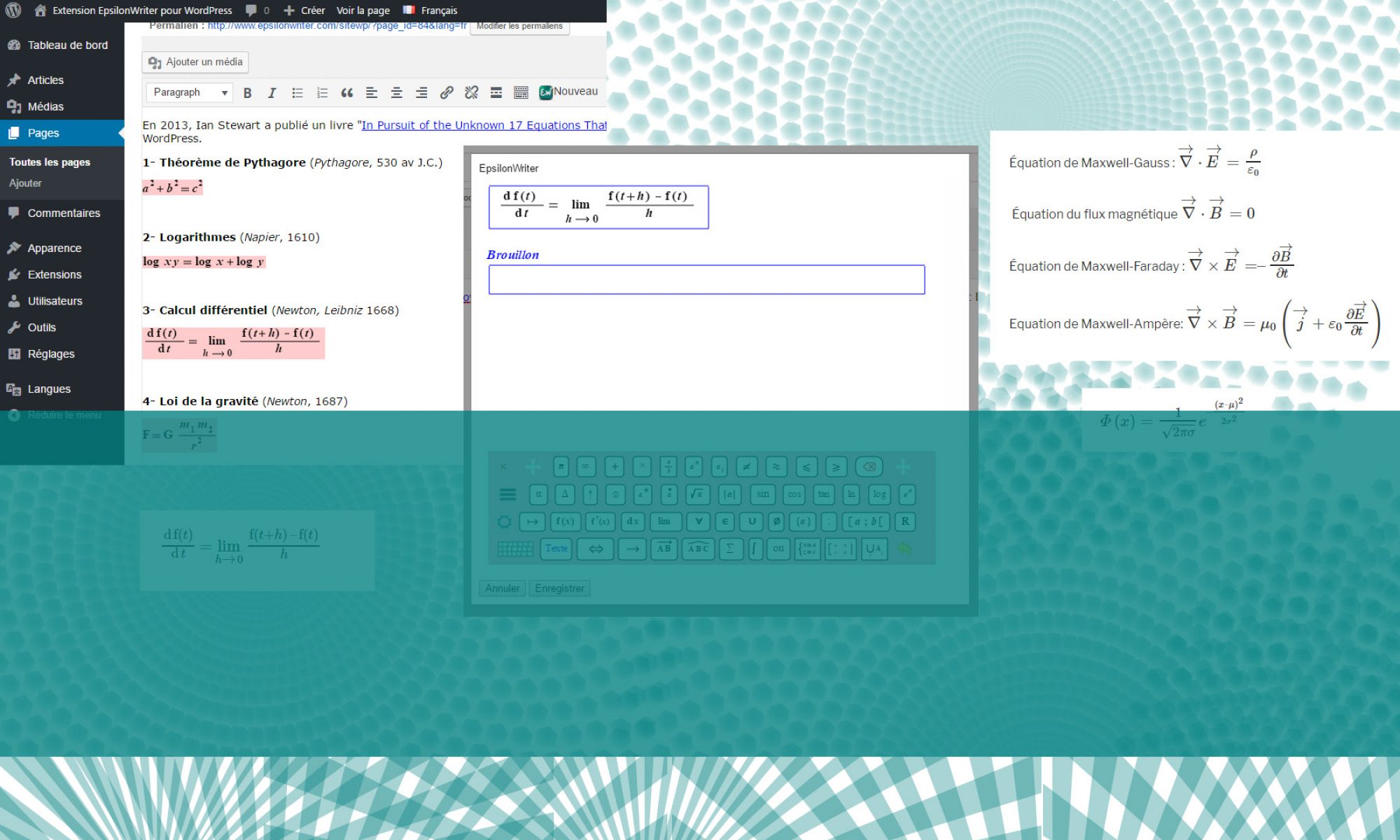Open the Paragraph format dropdown
This screenshot has width=1400, height=840.
point(189,92)
